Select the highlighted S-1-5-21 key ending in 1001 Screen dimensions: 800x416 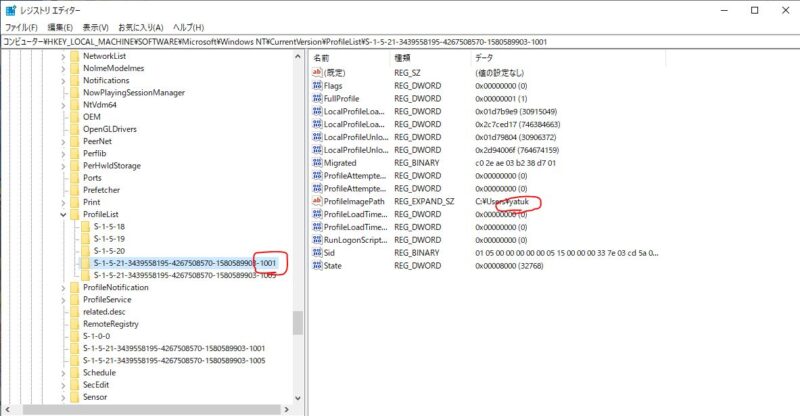[x=185, y=263]
